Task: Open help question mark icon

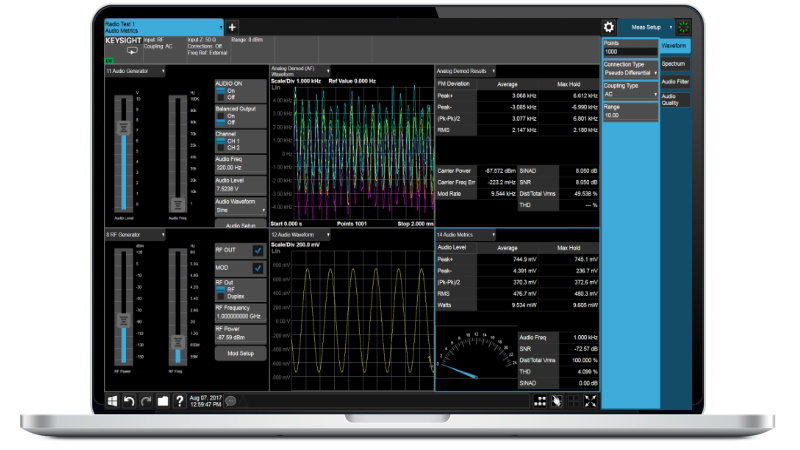Action: point(179,401)
